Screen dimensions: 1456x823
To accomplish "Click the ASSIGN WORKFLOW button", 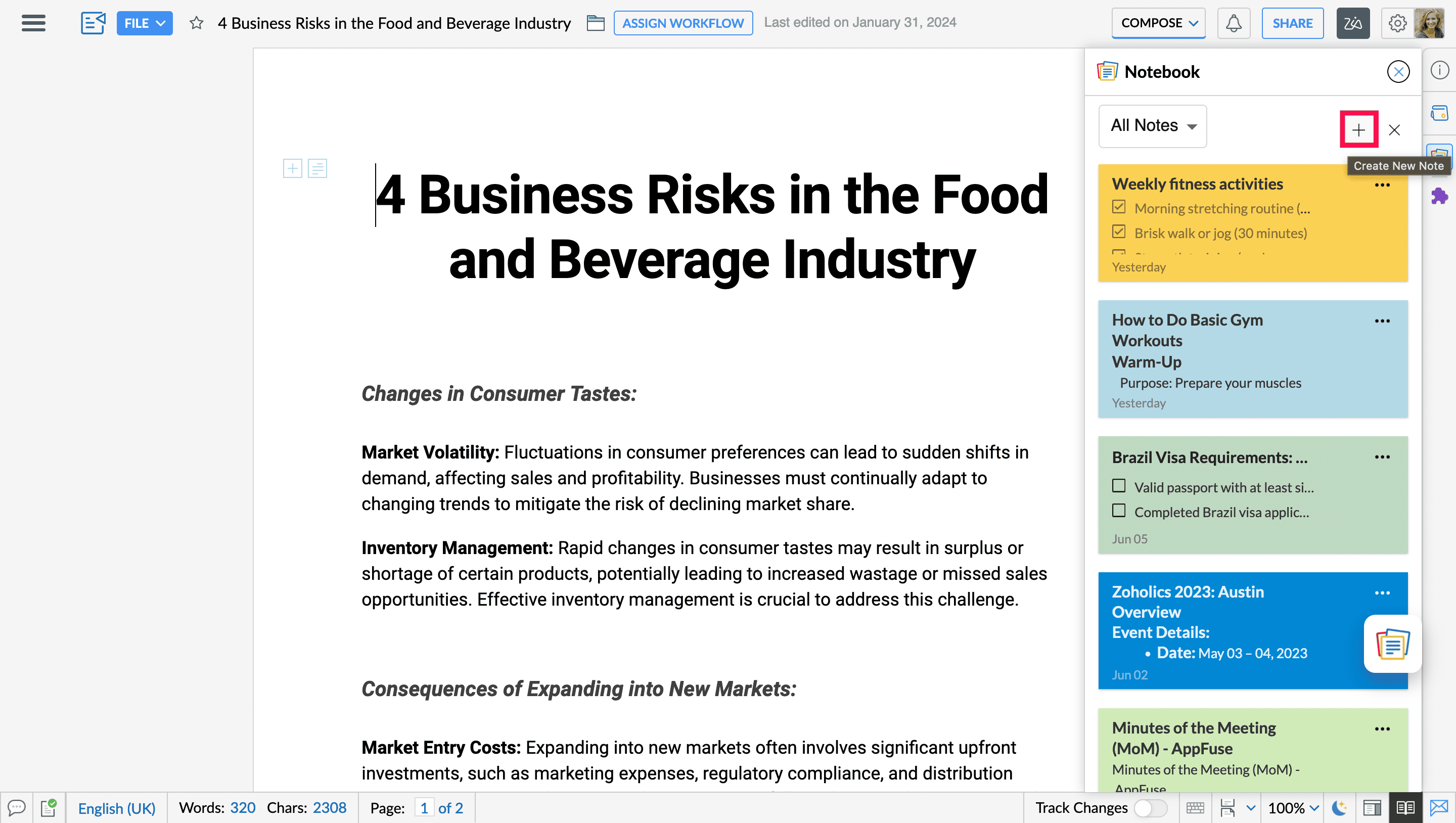I will [x=683, y=23].
